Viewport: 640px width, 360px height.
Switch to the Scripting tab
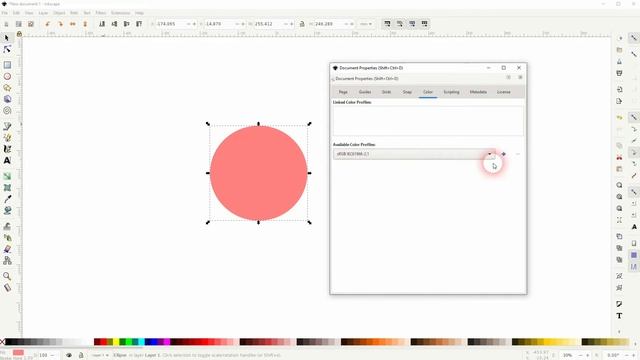click(x=451, y=92)
